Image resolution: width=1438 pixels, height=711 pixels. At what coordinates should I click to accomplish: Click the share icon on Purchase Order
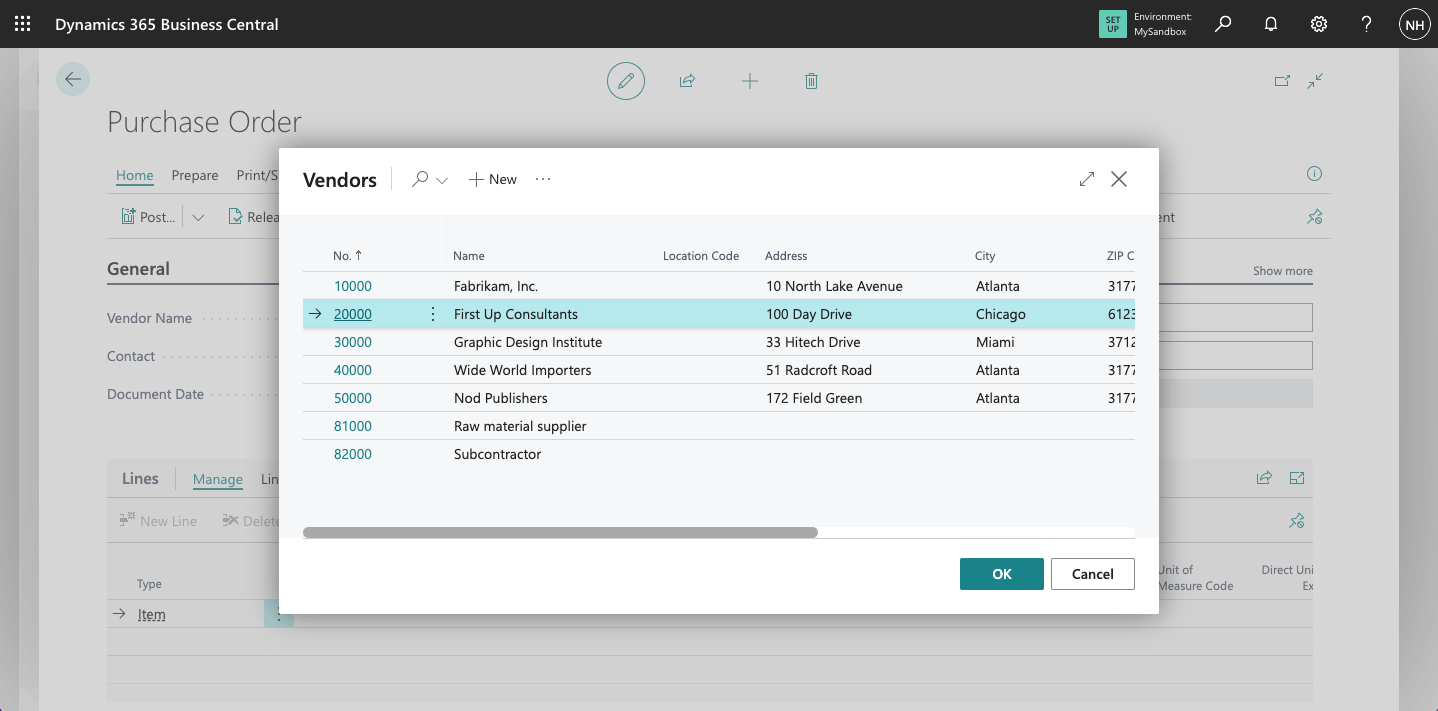point(687,81)
